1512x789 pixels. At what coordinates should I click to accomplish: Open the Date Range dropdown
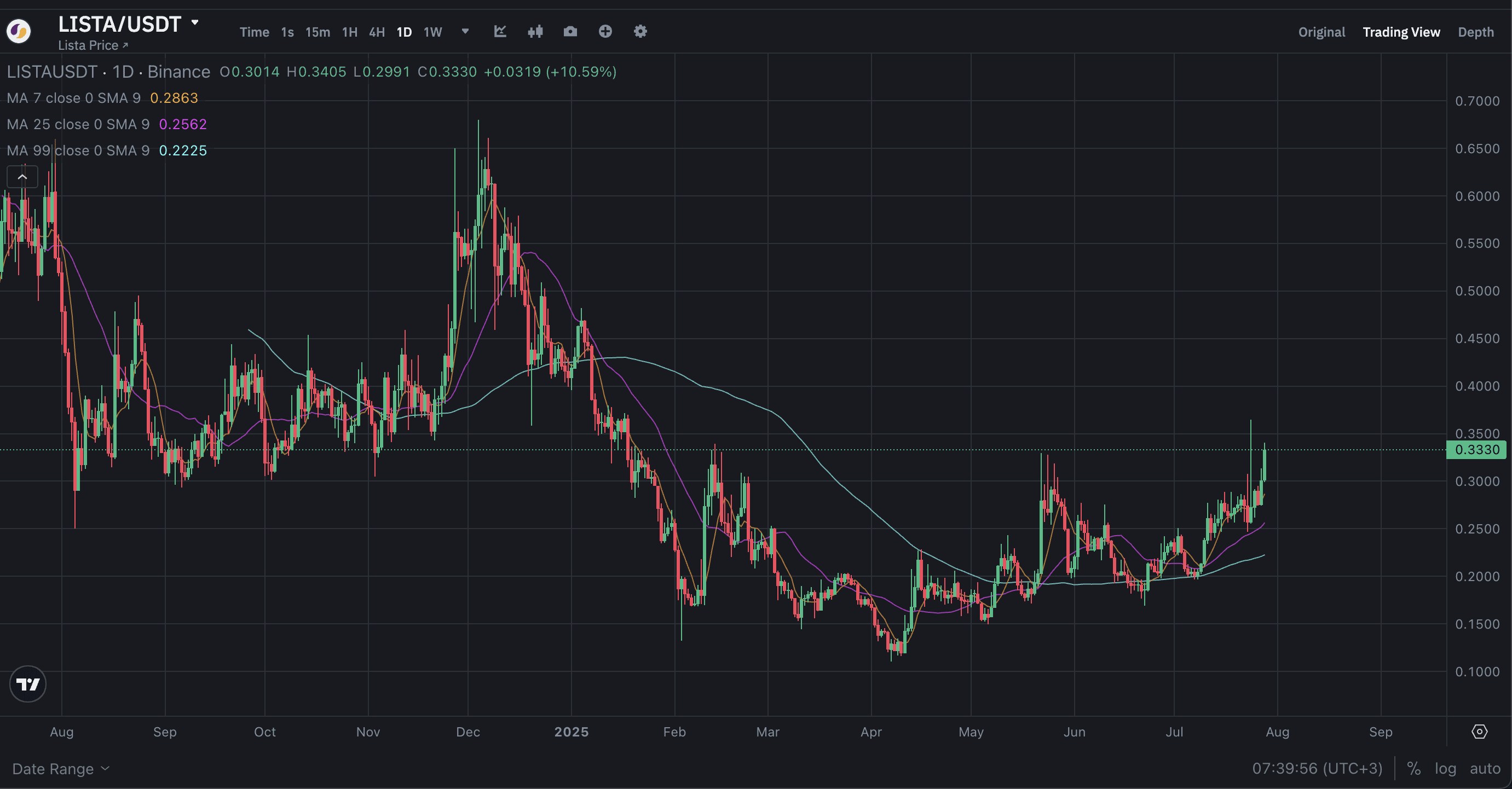coord(60,768)
